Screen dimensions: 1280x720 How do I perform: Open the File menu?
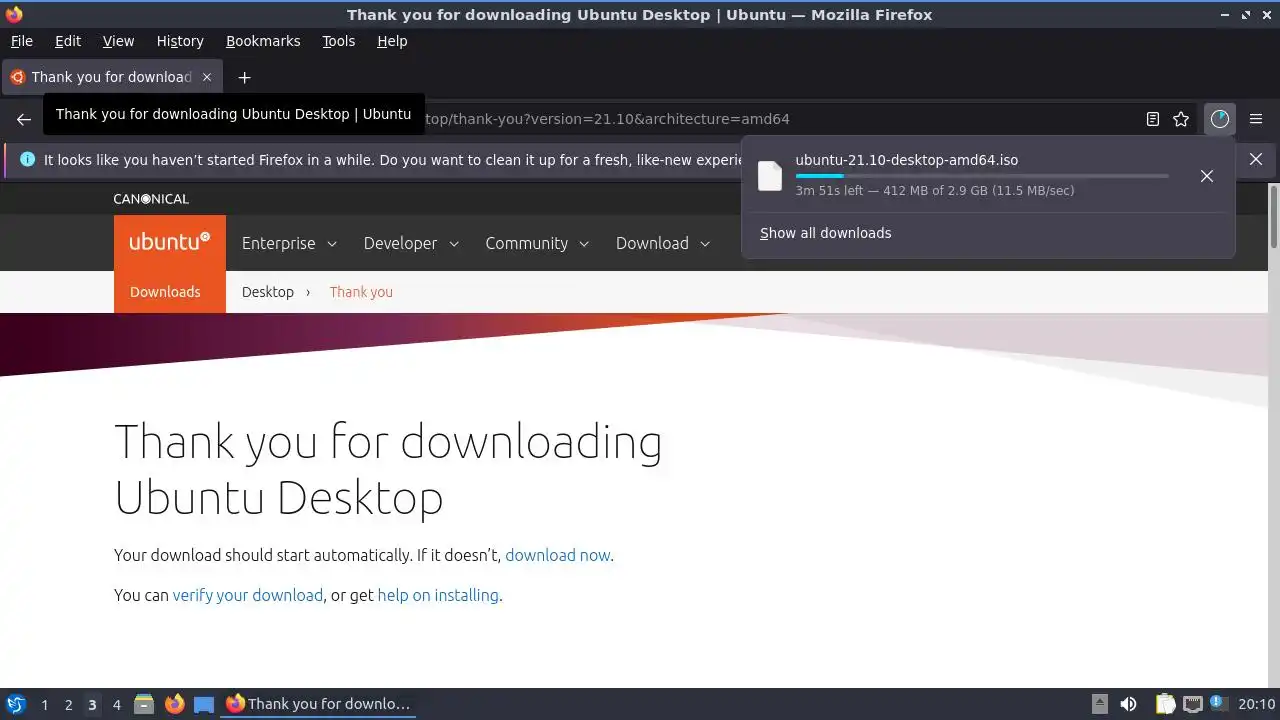pos(21,41)
